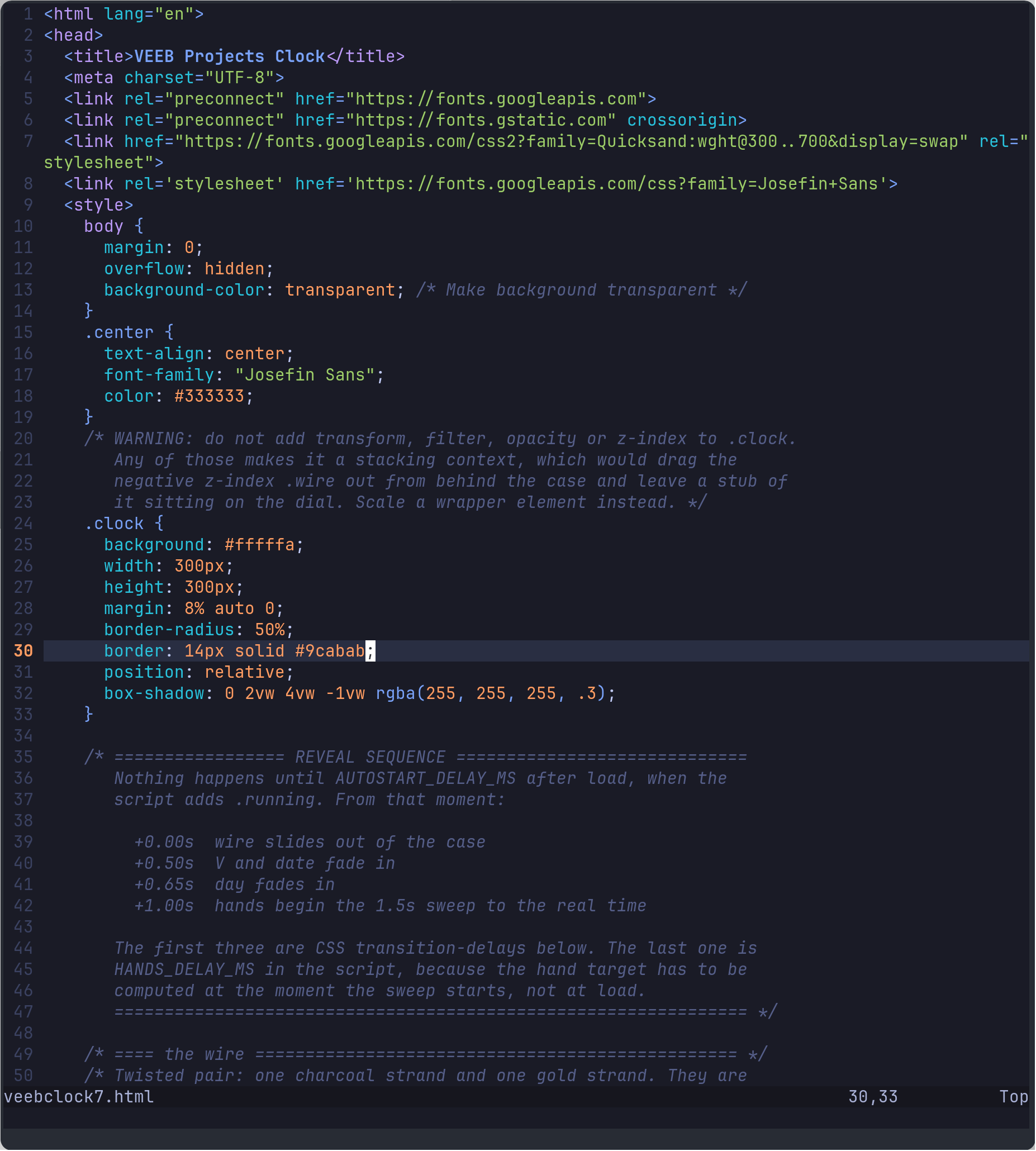Viewport: 1036px width, 1151px height.
Task: Click line number 50 in the gutter
Action: coord(23,1077)
